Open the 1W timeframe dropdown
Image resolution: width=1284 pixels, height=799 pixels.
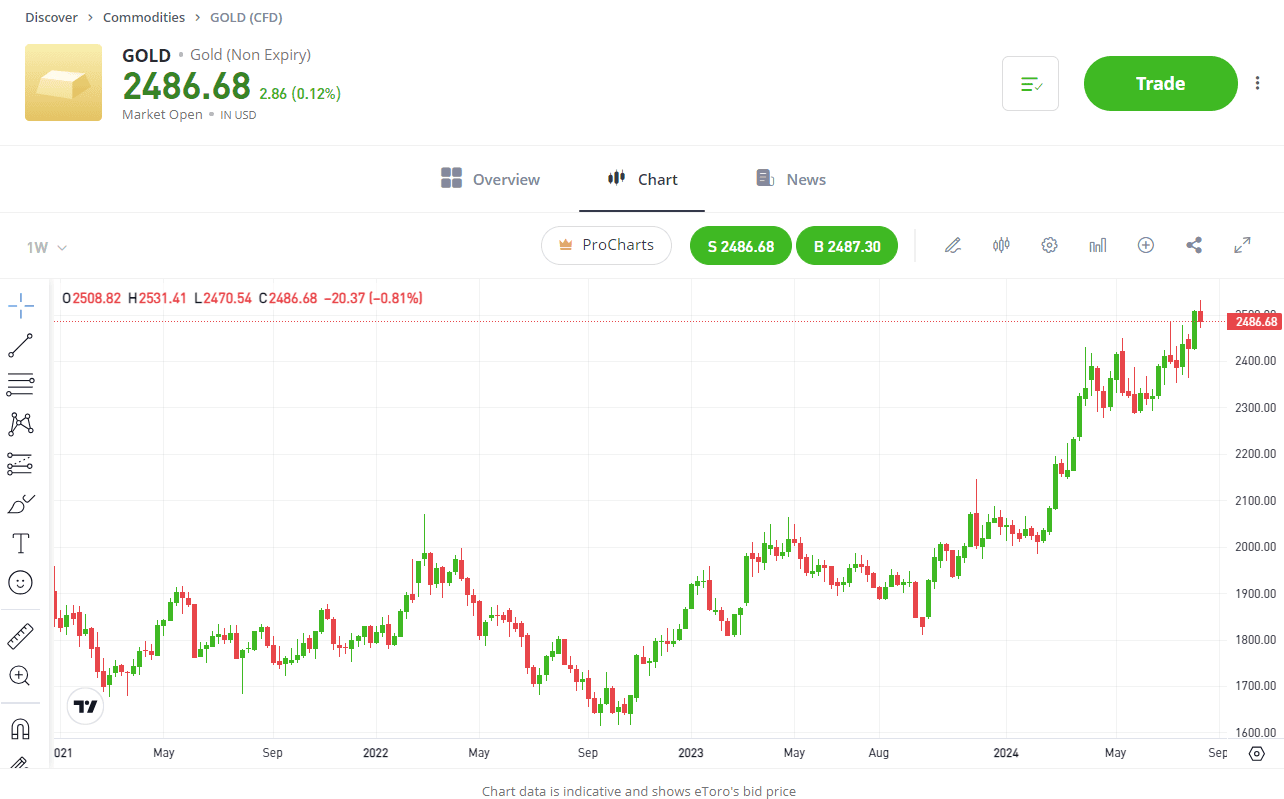point(46,247)
